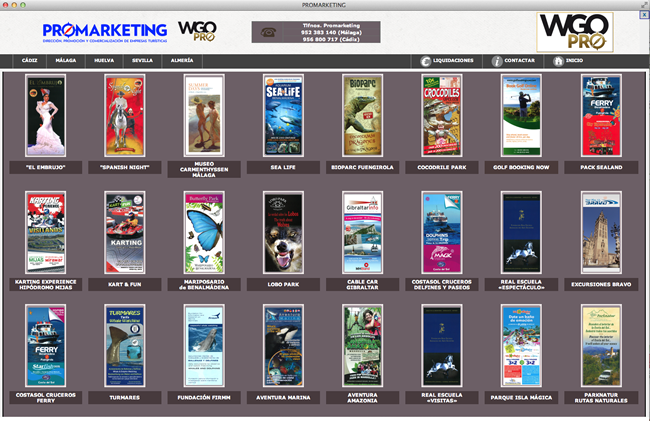Open the Spanish Night brochure thumbnail
The width and height of the screenshot is (650, 421).
(125, 115)
